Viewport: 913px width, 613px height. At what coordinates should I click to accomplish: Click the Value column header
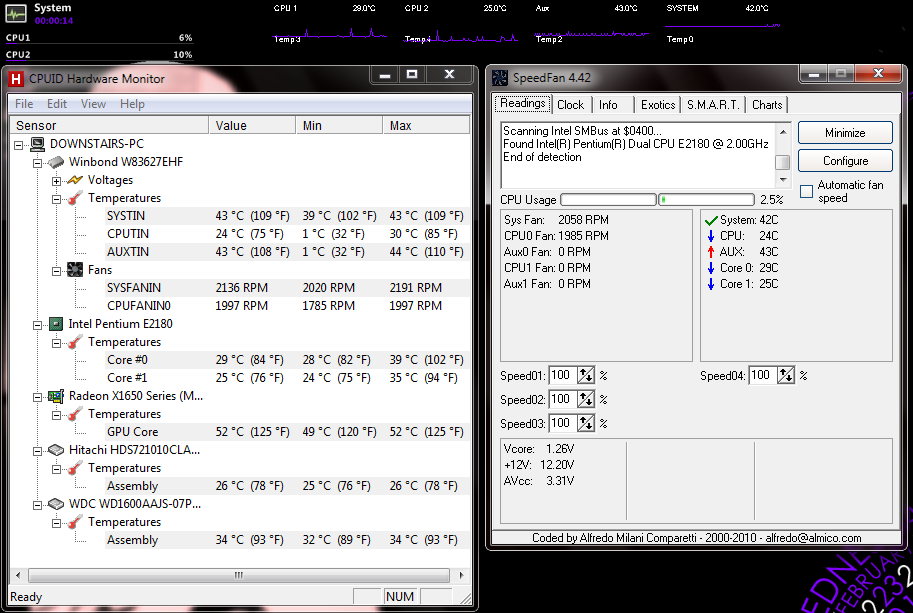point(253,125)
